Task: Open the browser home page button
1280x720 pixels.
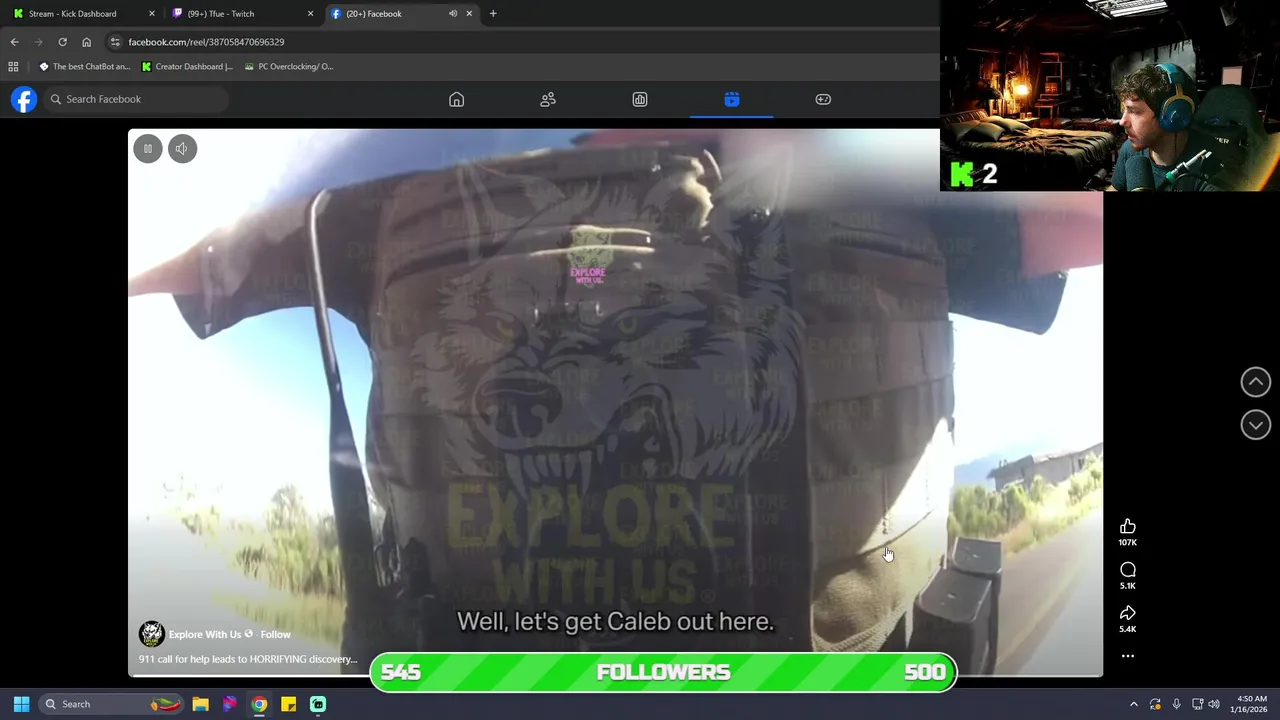Action: pos(86,42)
